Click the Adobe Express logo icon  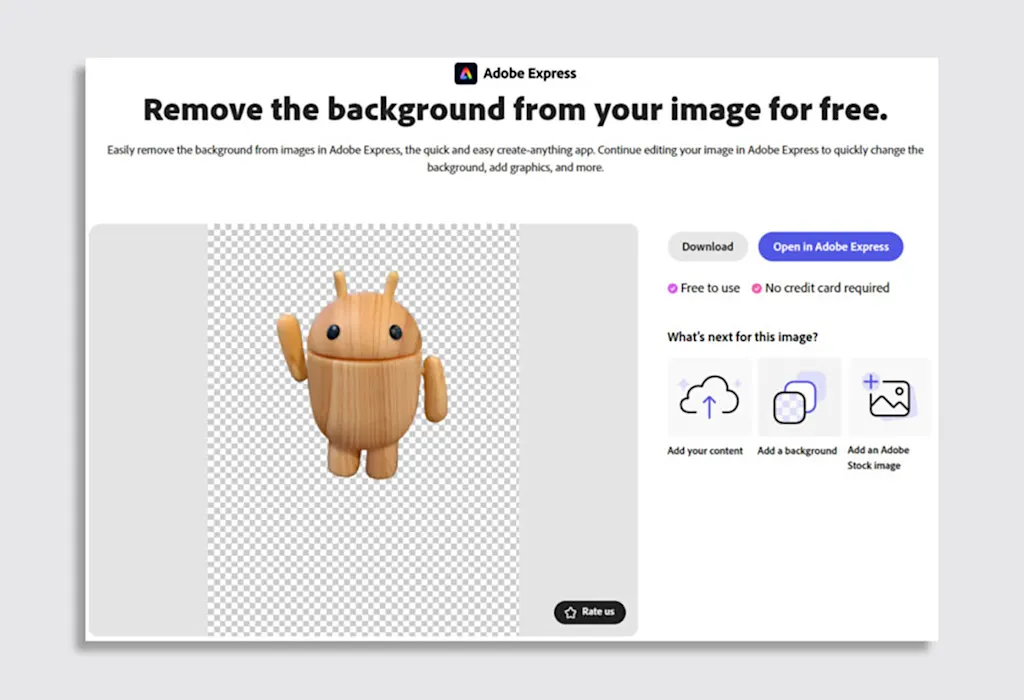click(x=466, y=73)
